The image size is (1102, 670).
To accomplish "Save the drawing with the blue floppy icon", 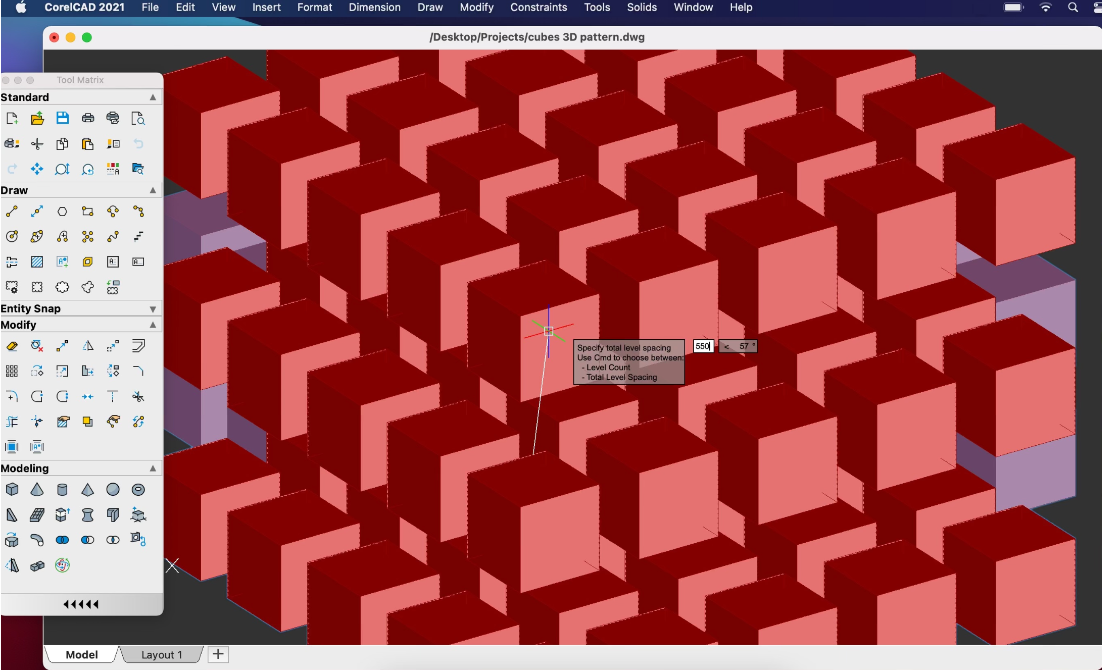I will [x=63, y=118].
